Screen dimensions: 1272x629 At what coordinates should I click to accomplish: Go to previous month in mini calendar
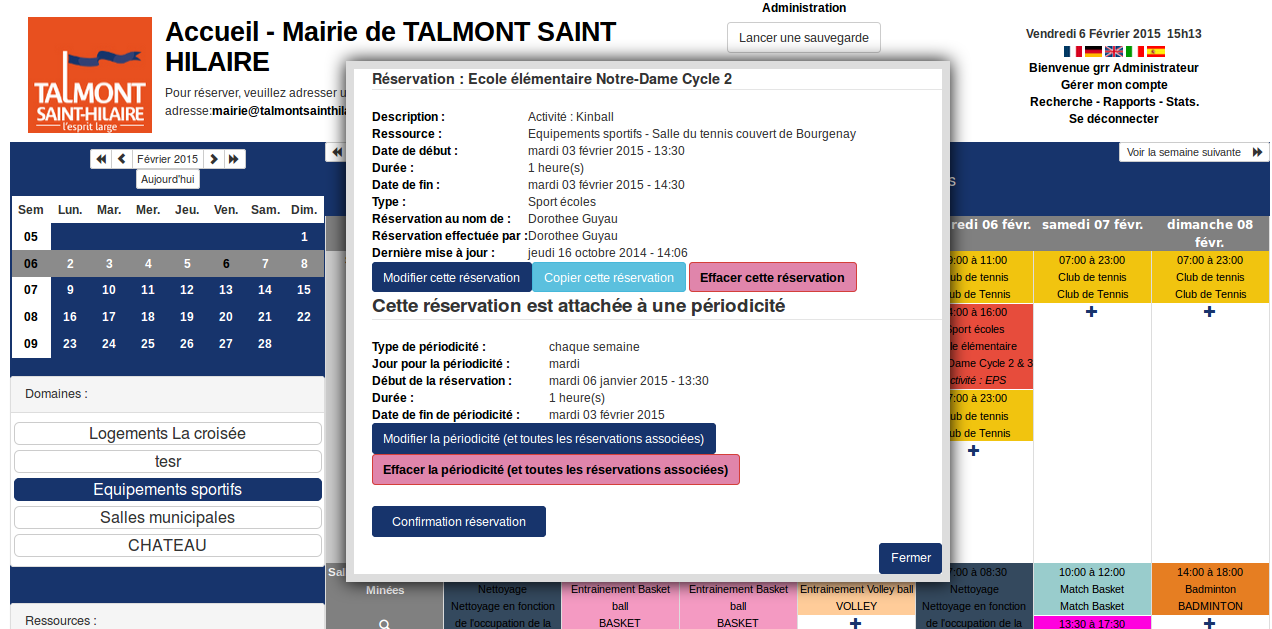click(x=122, y=159)
